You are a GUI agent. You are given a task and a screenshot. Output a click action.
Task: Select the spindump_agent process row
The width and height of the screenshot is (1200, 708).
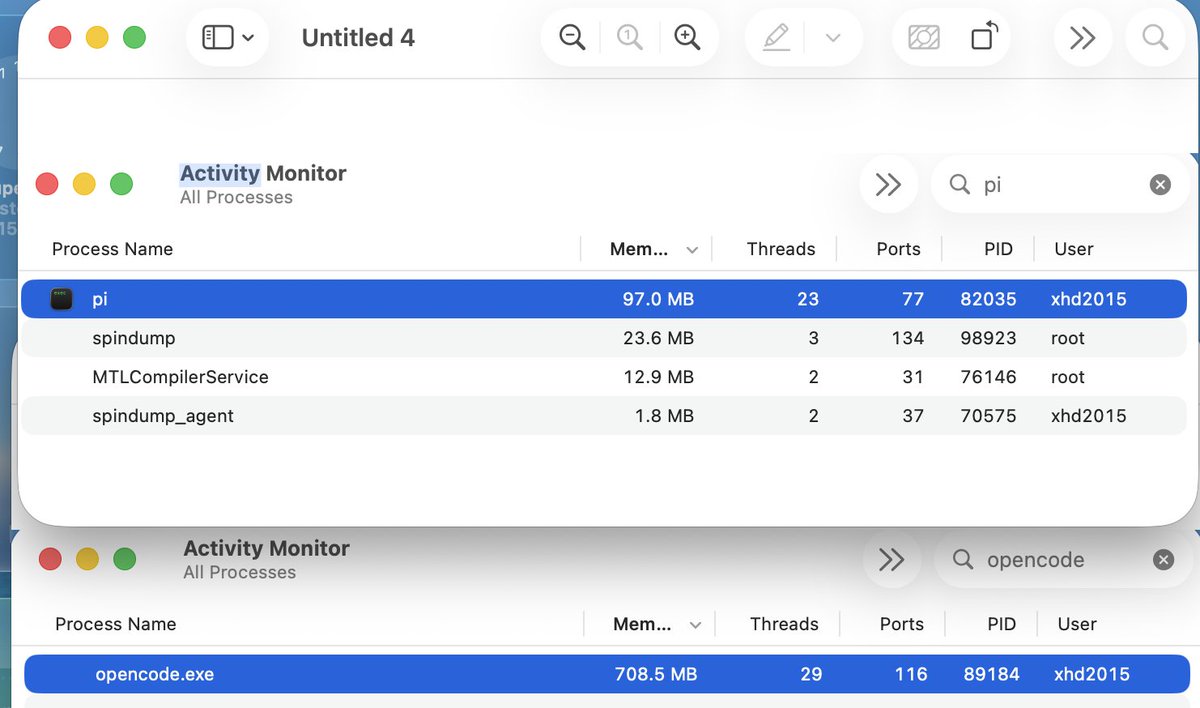click(604, 416)
